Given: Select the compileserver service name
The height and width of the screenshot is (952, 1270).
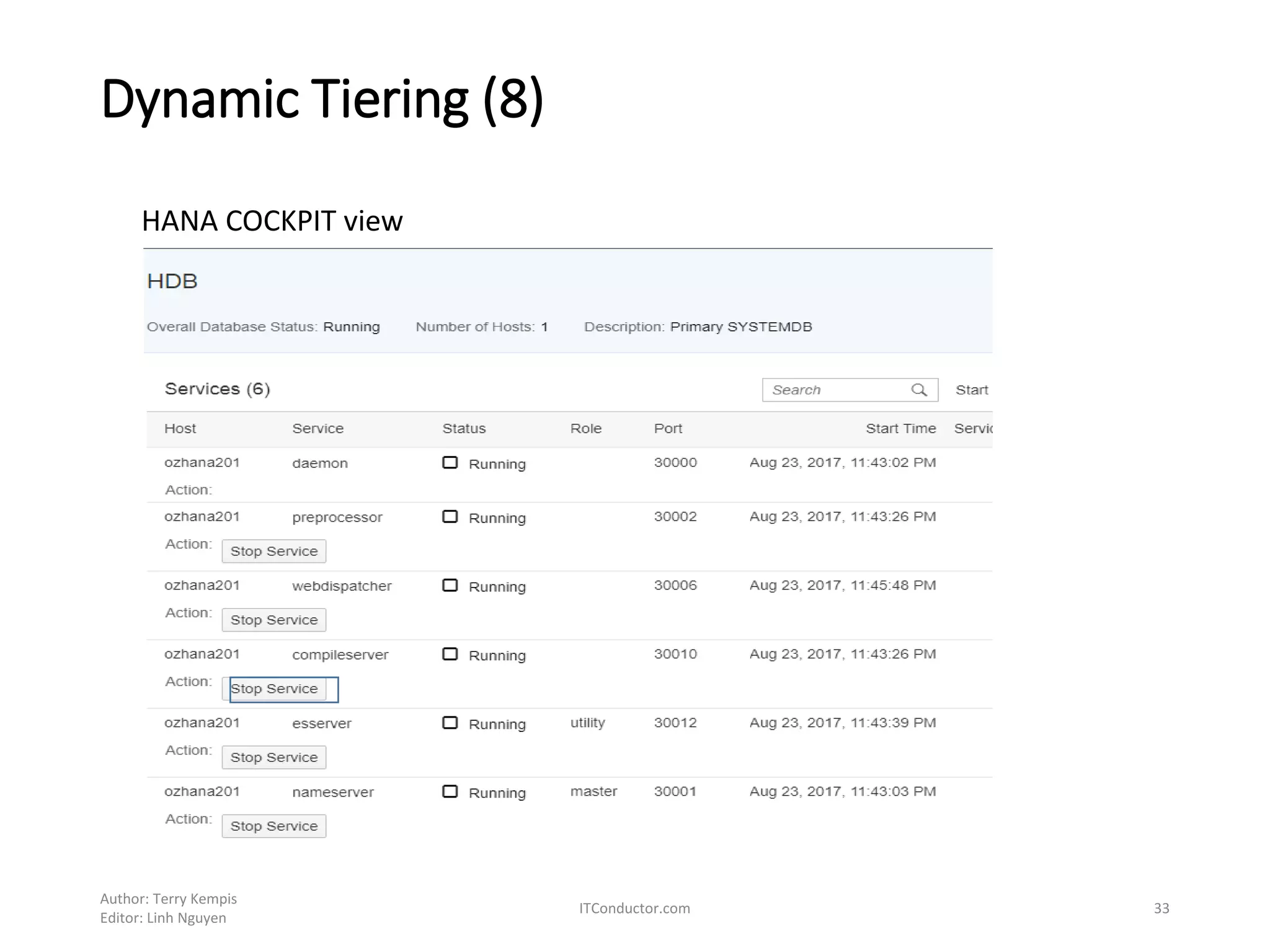Looking at the screenshot, I should point(340,655).
